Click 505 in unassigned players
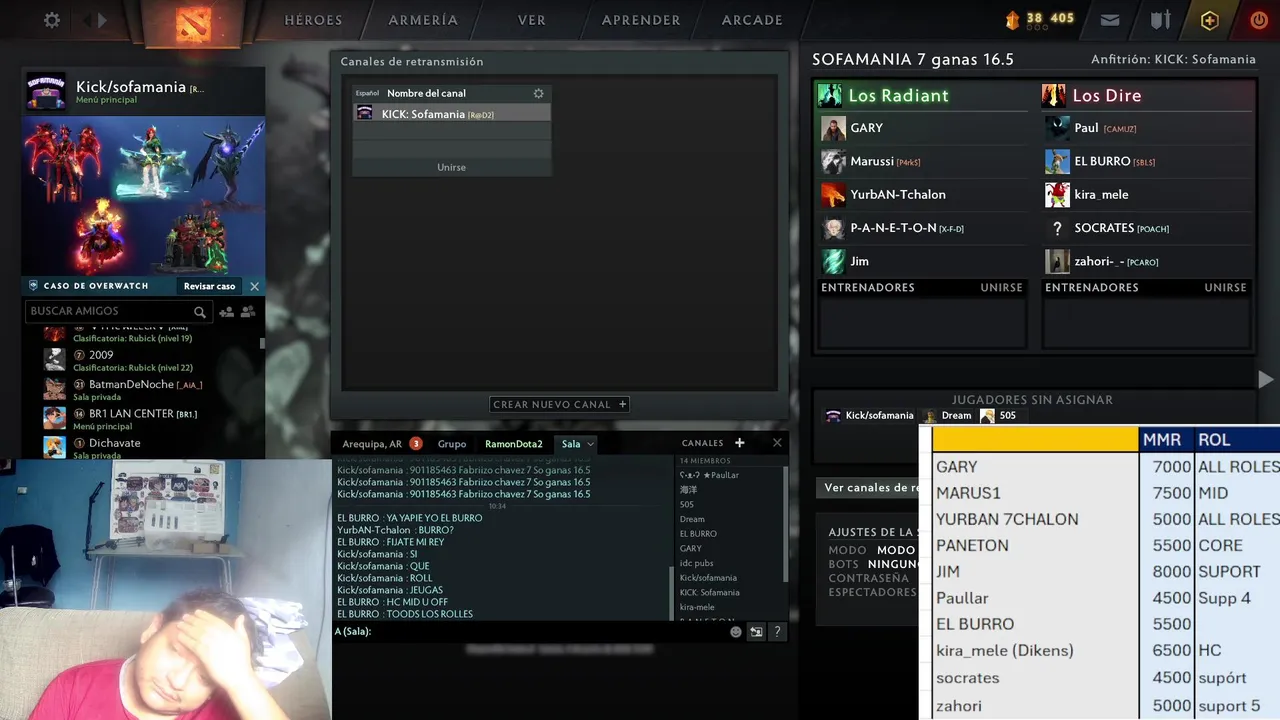This screenshot has width=1280, height=720. (x=998, y=416)
